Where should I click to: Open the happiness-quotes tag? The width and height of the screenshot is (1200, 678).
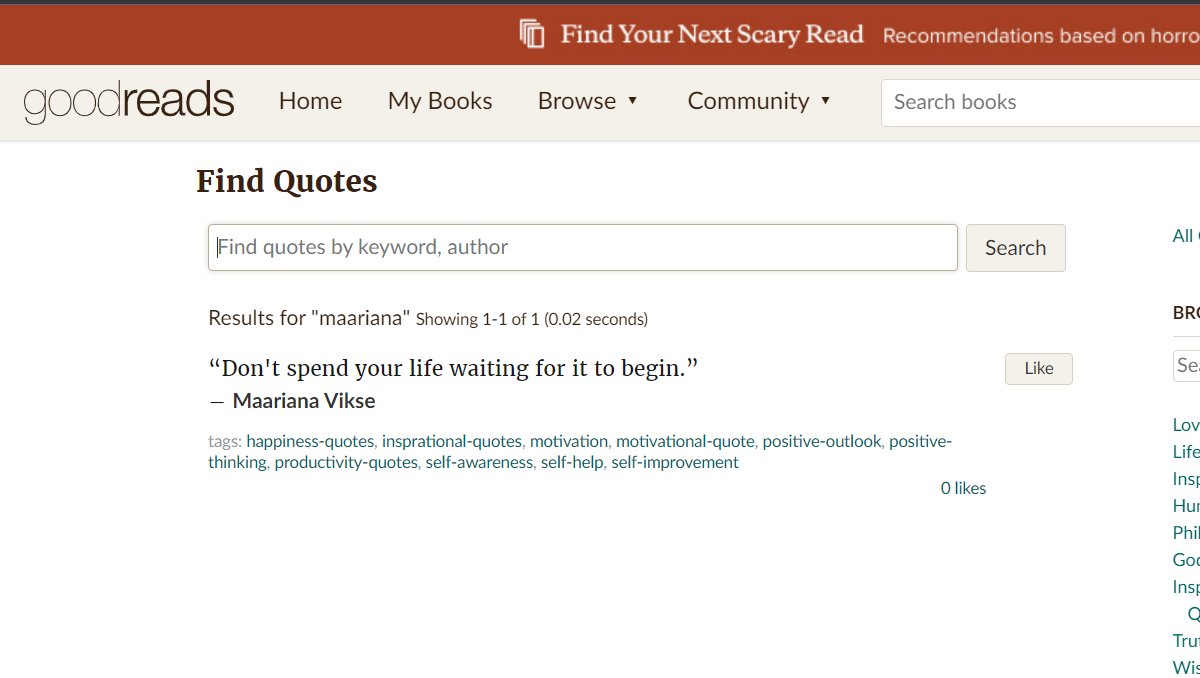coord(310,441)
